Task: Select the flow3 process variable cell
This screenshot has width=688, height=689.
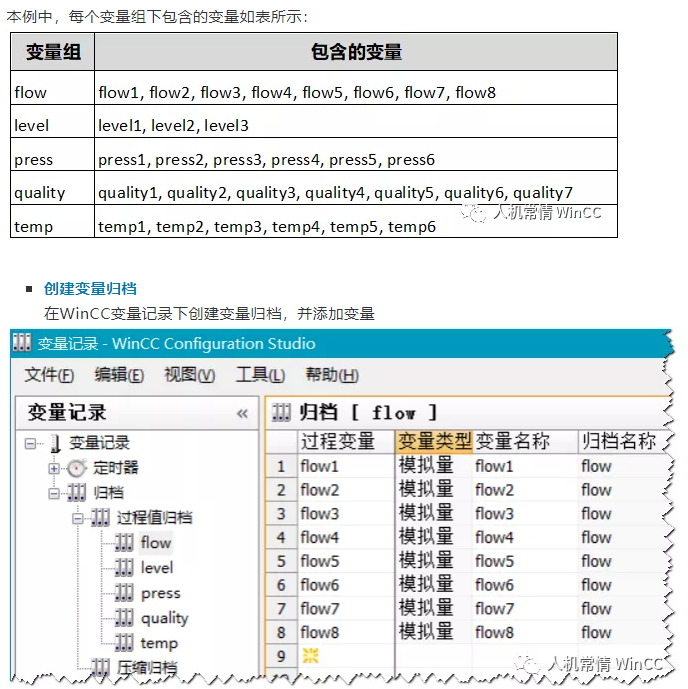Action: coord(344,514)
